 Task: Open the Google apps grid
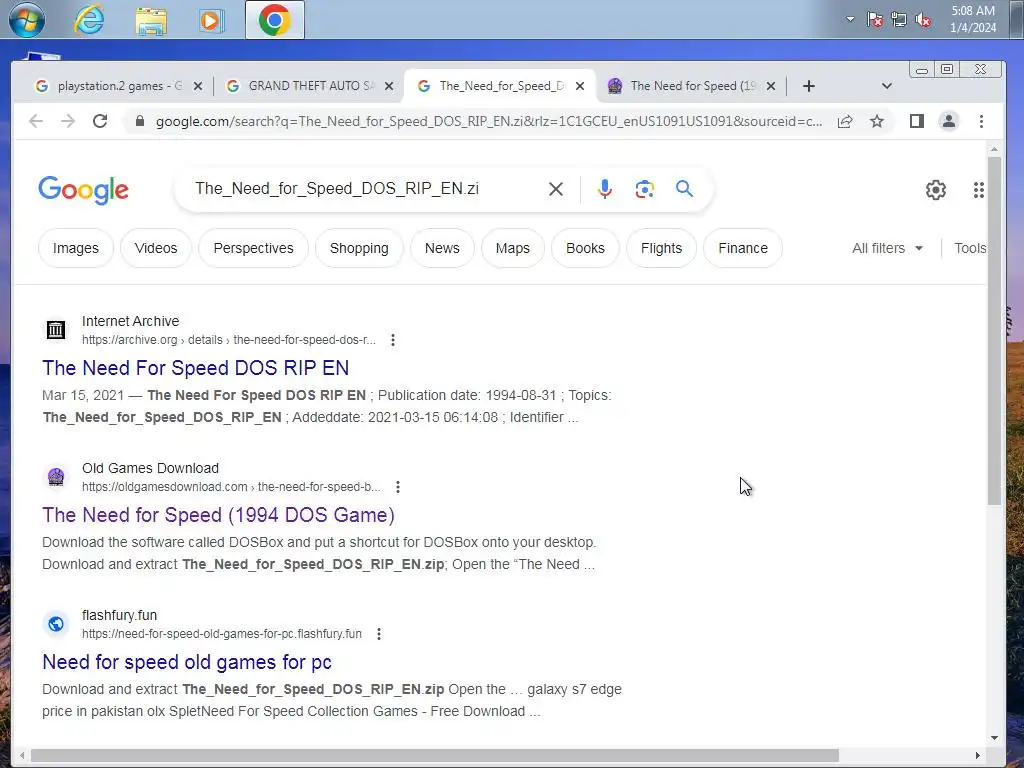coord(978,190)
